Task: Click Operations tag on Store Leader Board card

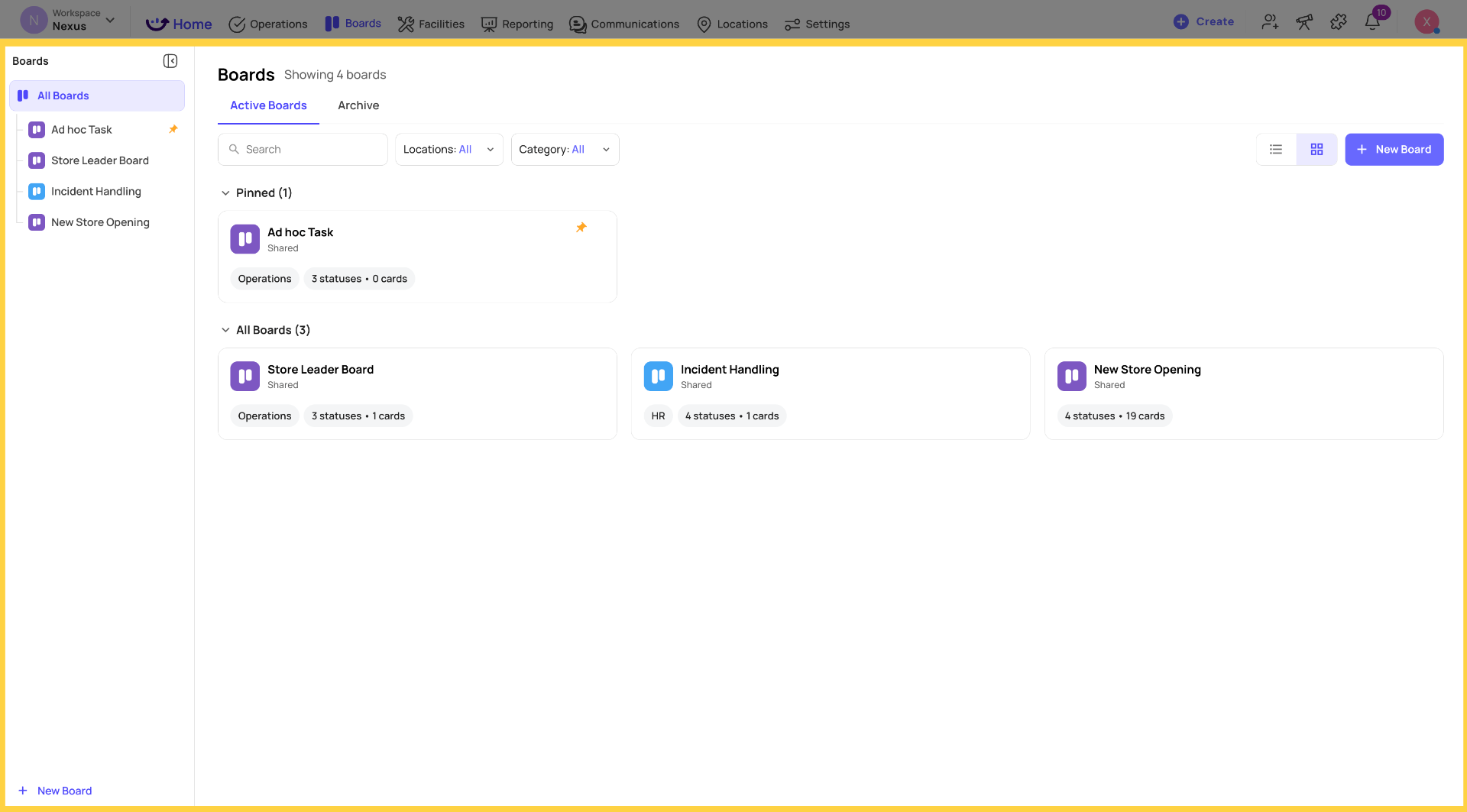Action: (264, 416)
